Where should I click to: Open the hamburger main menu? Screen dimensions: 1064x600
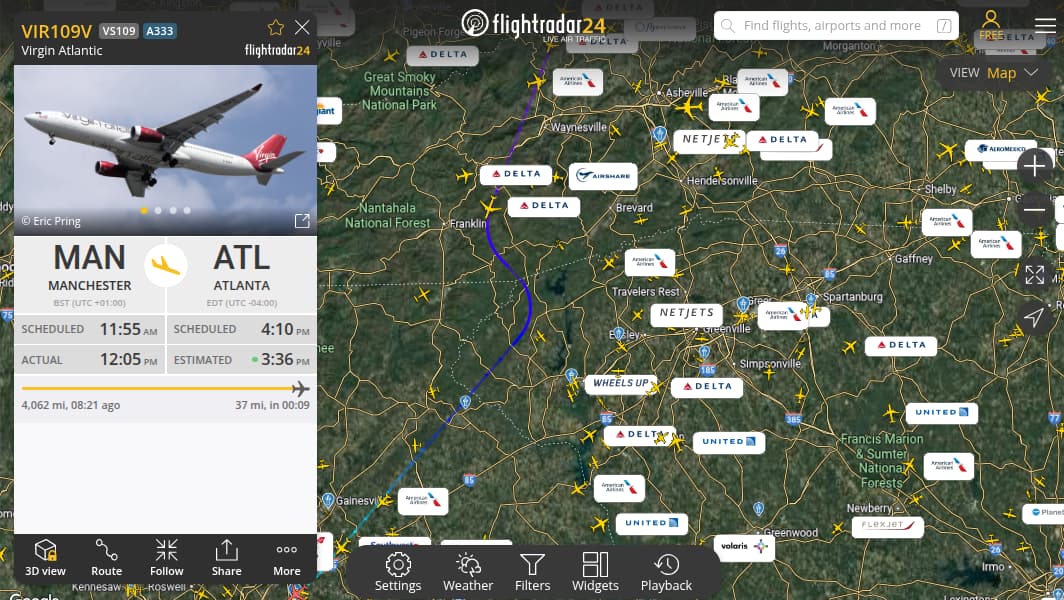[x=1045, y=26]
